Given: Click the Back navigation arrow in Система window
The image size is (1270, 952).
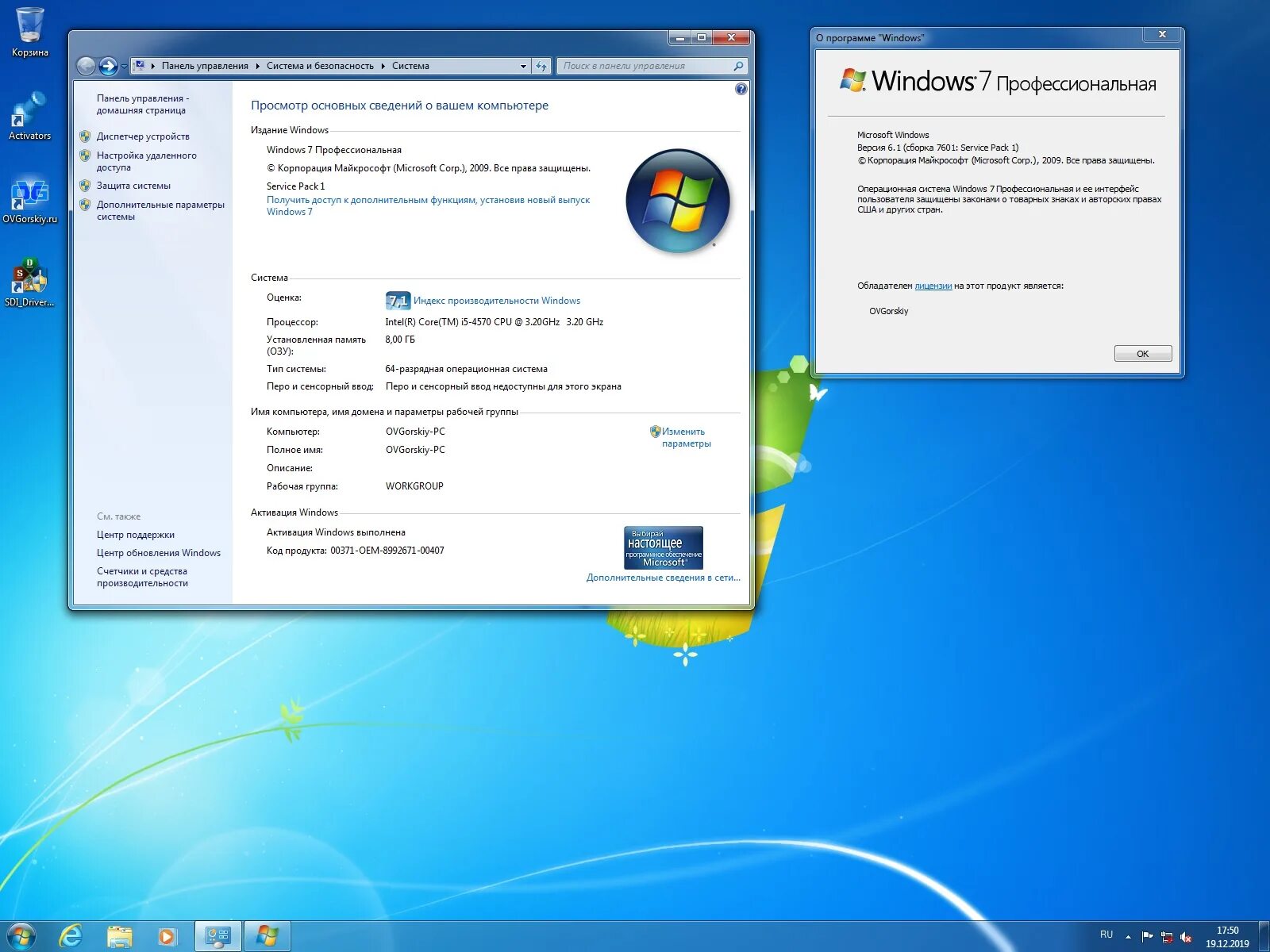Looking at the screenshot, I should pyautogui.click(x=86, y=66).
